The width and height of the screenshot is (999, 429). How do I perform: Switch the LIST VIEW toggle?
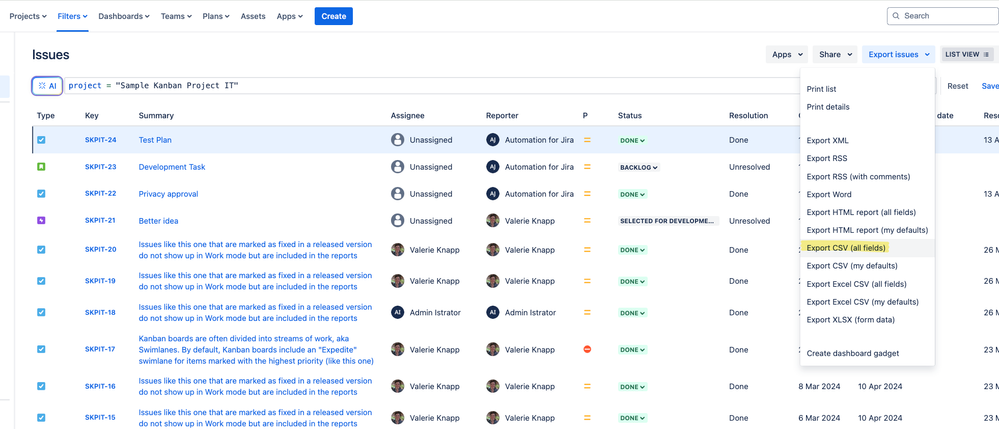pos(967,54)
